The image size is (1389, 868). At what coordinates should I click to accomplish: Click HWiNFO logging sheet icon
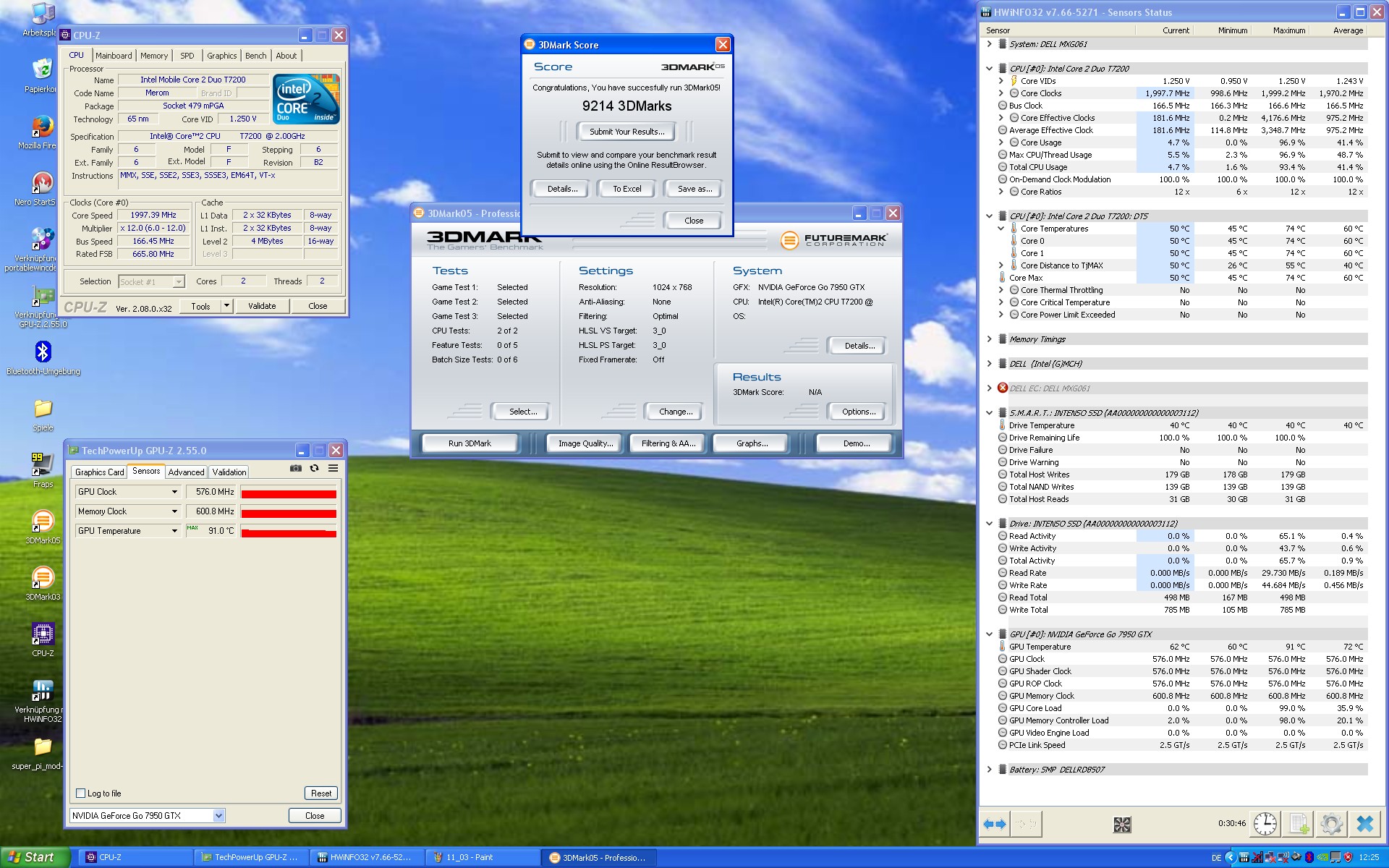click(1299, 823)
